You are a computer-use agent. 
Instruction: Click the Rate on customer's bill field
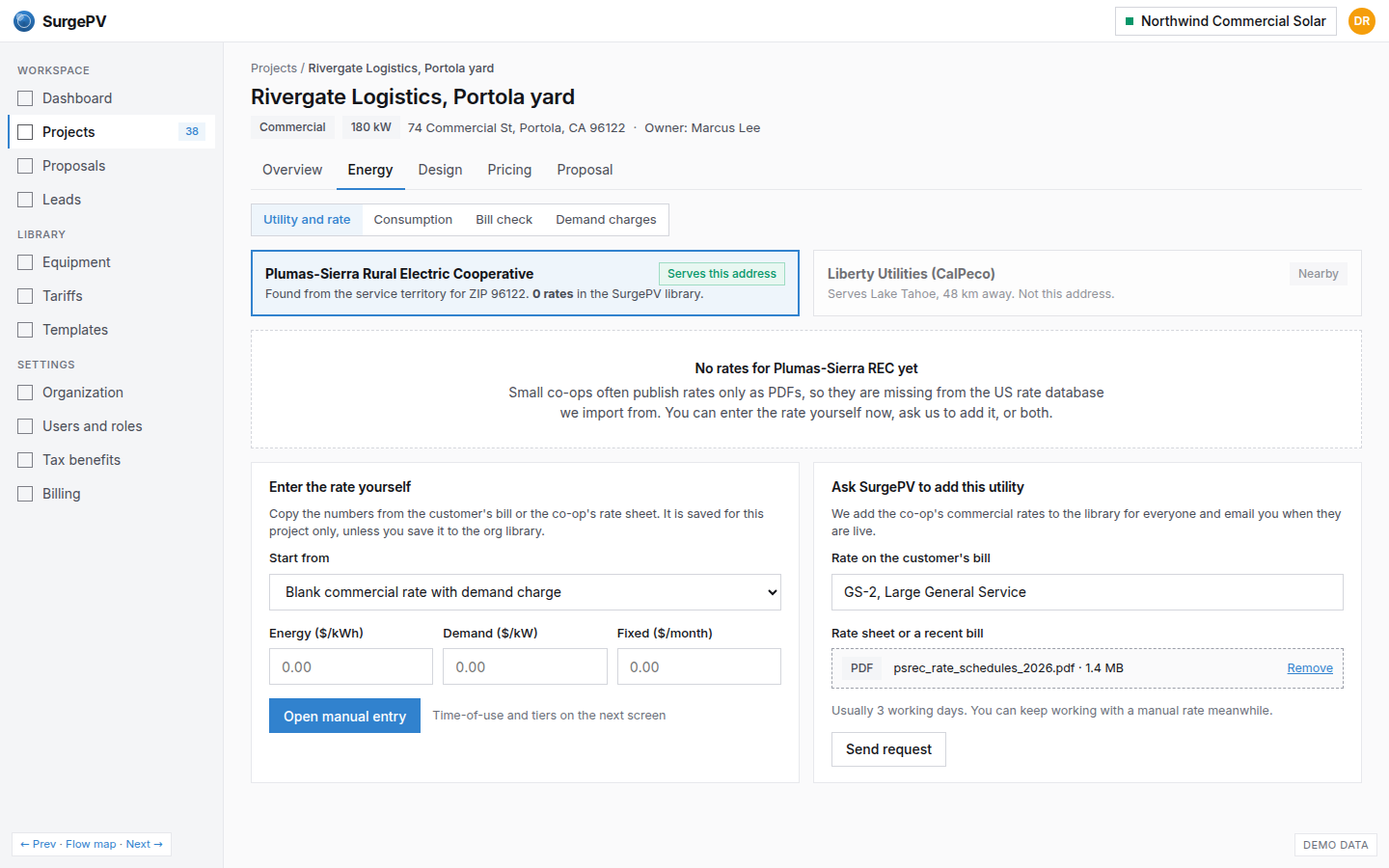coord(1087,592)
